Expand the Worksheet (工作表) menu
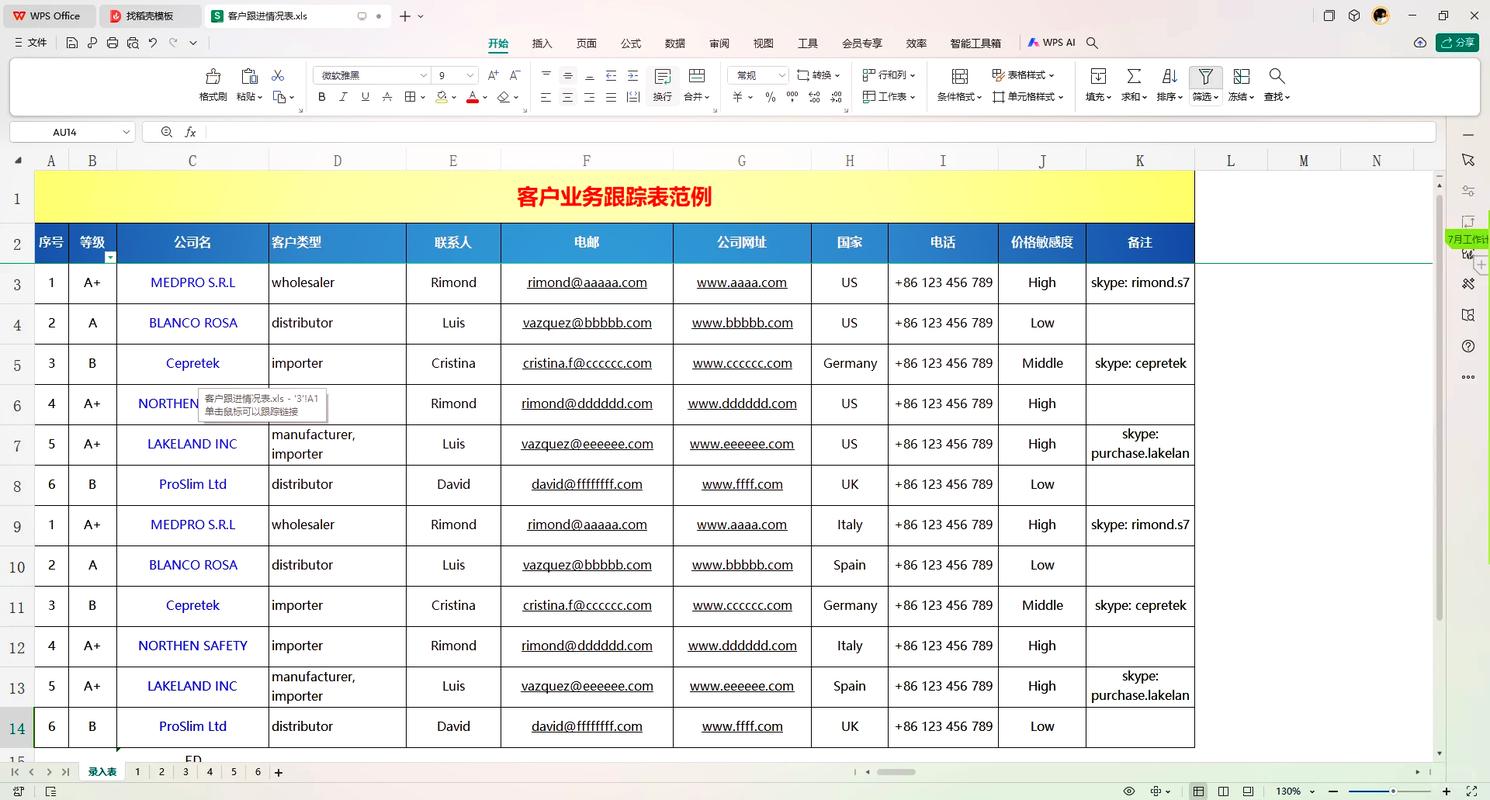The image size is (1490, 800). 888,97
